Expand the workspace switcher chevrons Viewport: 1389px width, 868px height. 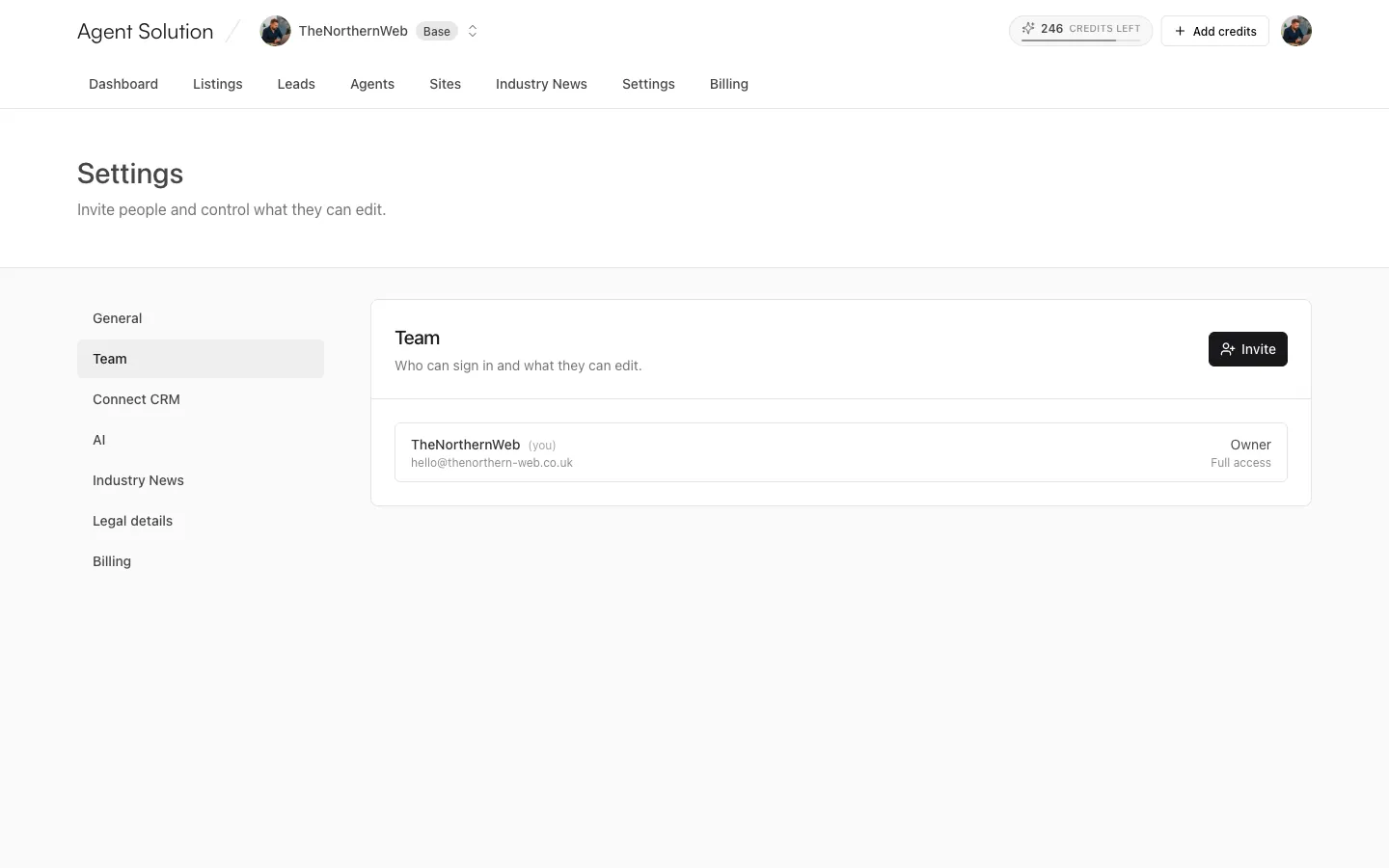(473, 31)
